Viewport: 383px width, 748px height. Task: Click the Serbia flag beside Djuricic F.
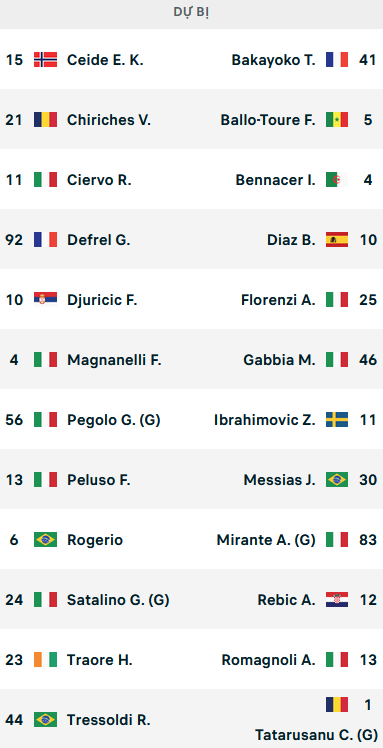pos(45,300)
